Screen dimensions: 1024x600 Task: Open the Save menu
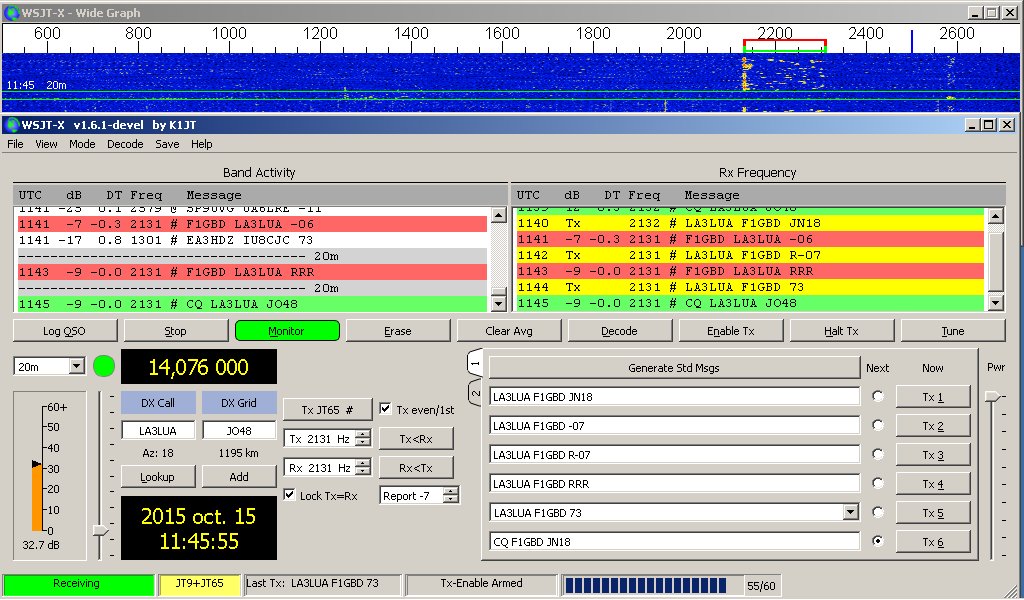pyautogui.click(x=167, y=144)
